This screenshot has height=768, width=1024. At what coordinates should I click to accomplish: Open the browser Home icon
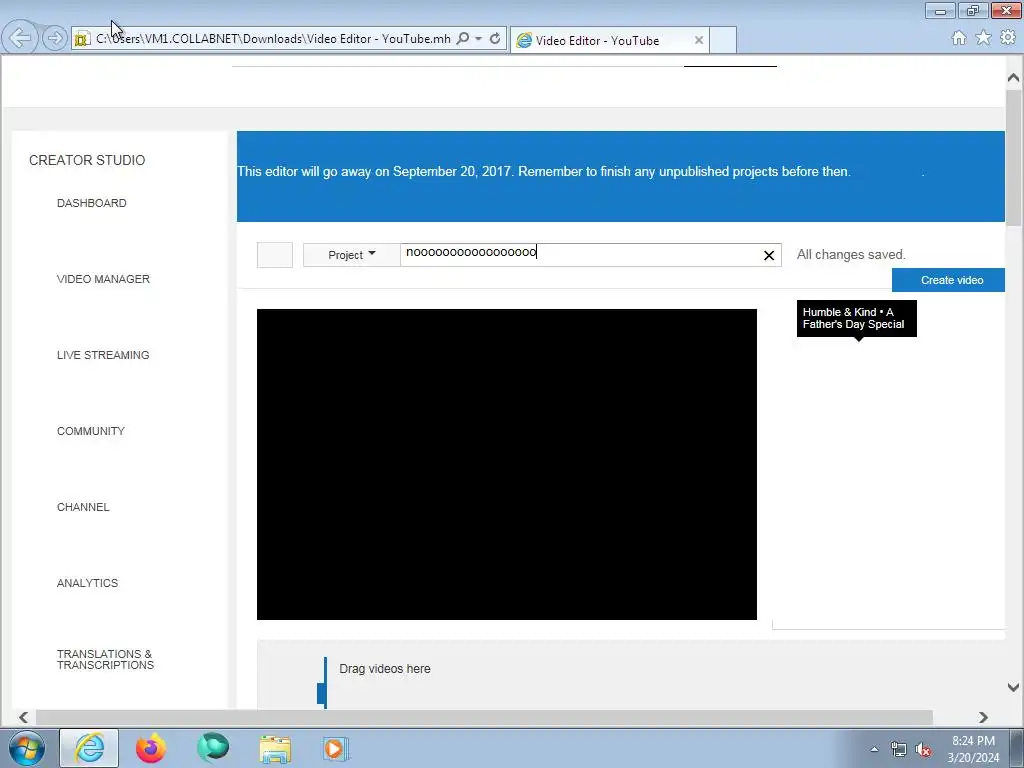(x=959, y=38)
